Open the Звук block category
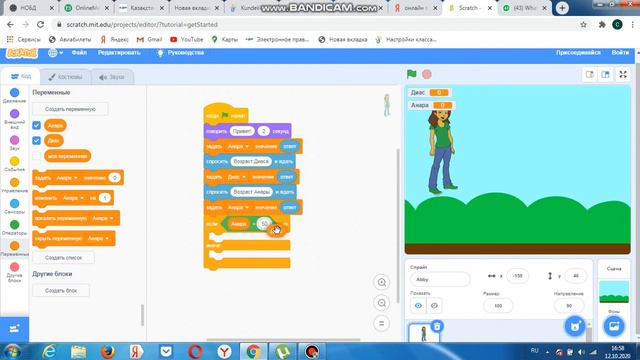The height and width of the screenshot is (360, 640). click(x=14, y=143)
